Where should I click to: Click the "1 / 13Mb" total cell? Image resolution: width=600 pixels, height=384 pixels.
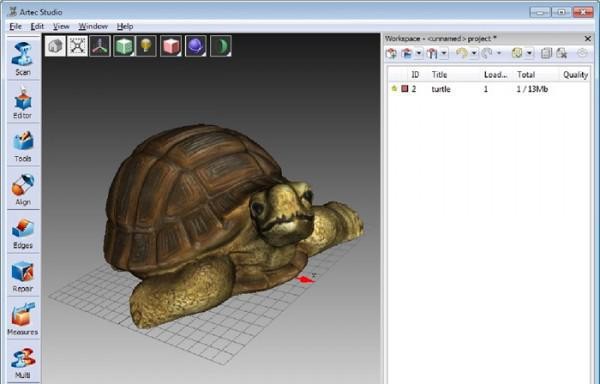pos(532,89)
